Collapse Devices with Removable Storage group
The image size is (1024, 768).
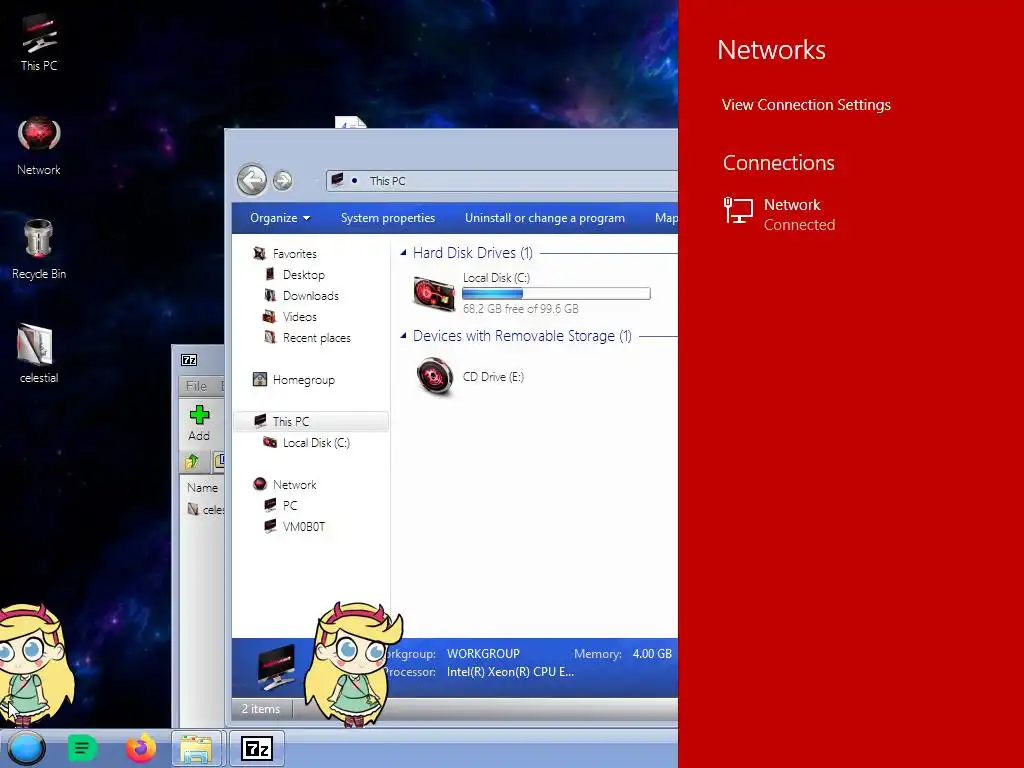click(404, 336)
